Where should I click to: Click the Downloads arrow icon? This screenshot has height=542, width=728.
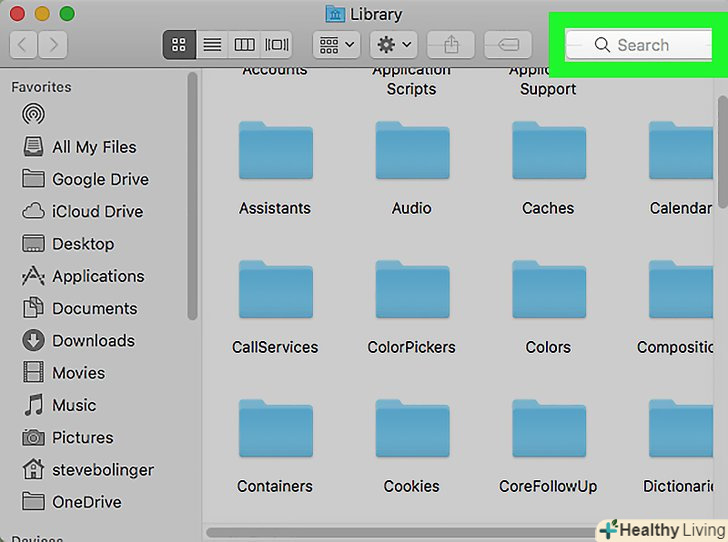33,340
